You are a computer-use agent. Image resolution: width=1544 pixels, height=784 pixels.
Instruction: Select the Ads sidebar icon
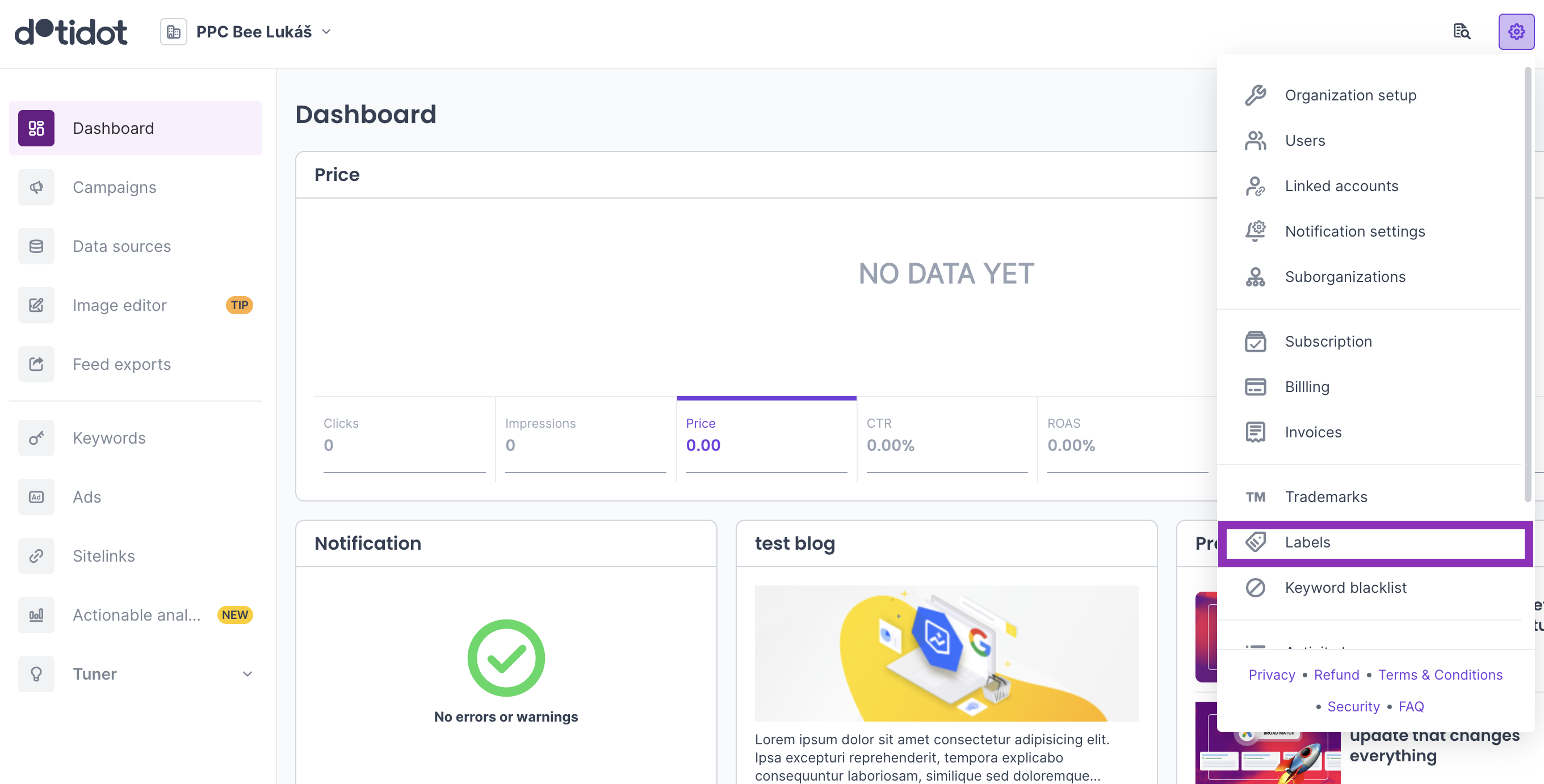click(x=36, y=497)
